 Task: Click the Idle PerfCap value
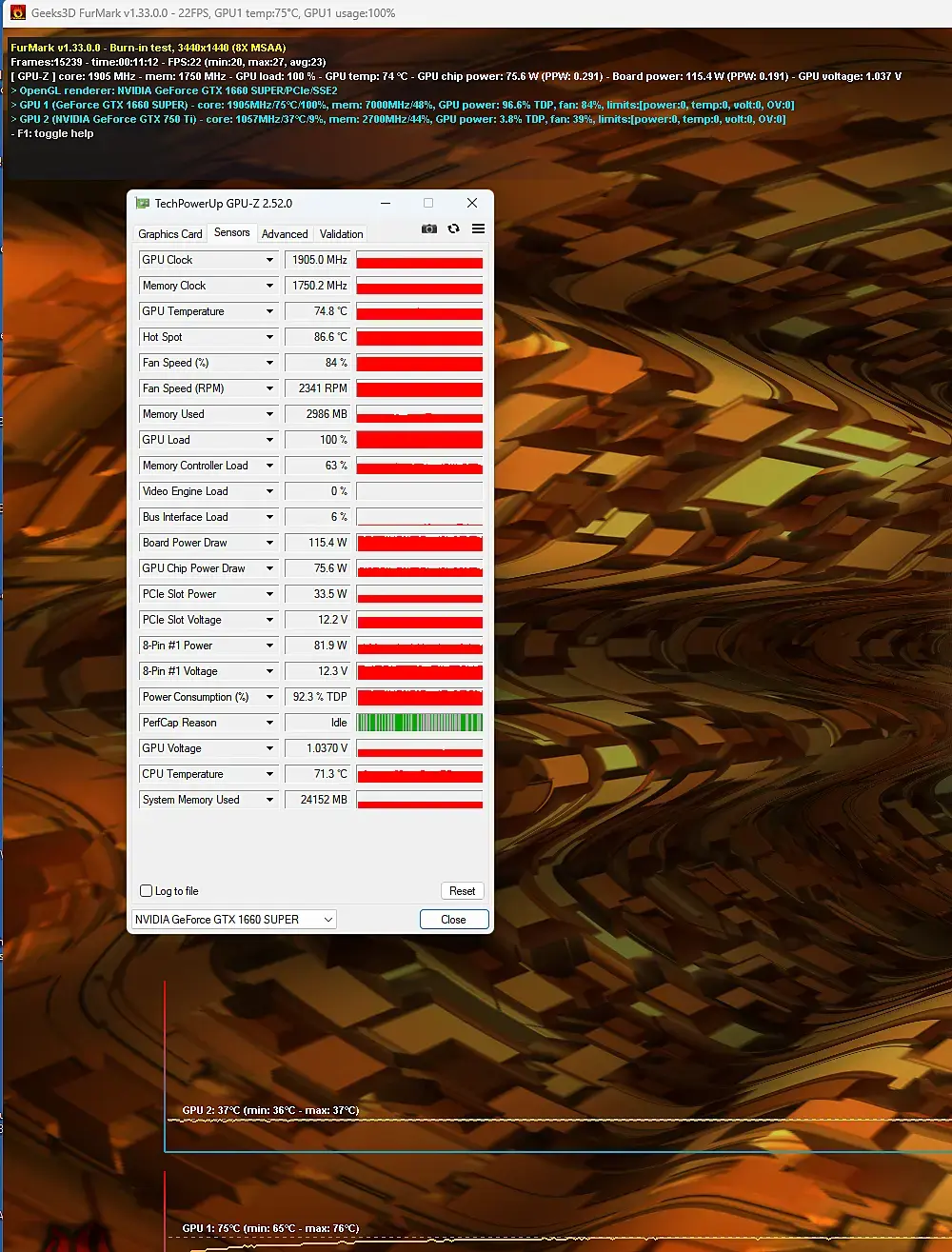coord(319,723)
